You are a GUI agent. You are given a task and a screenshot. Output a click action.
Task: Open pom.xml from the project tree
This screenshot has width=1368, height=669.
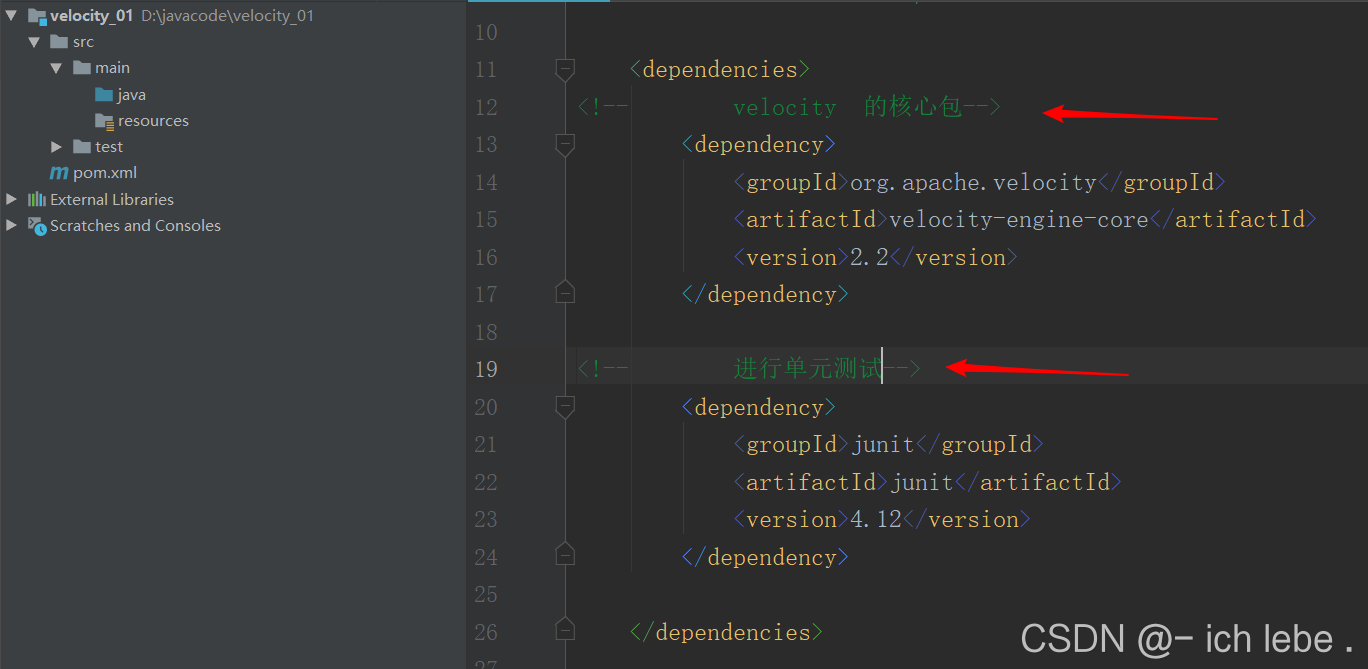coord(105,173)
